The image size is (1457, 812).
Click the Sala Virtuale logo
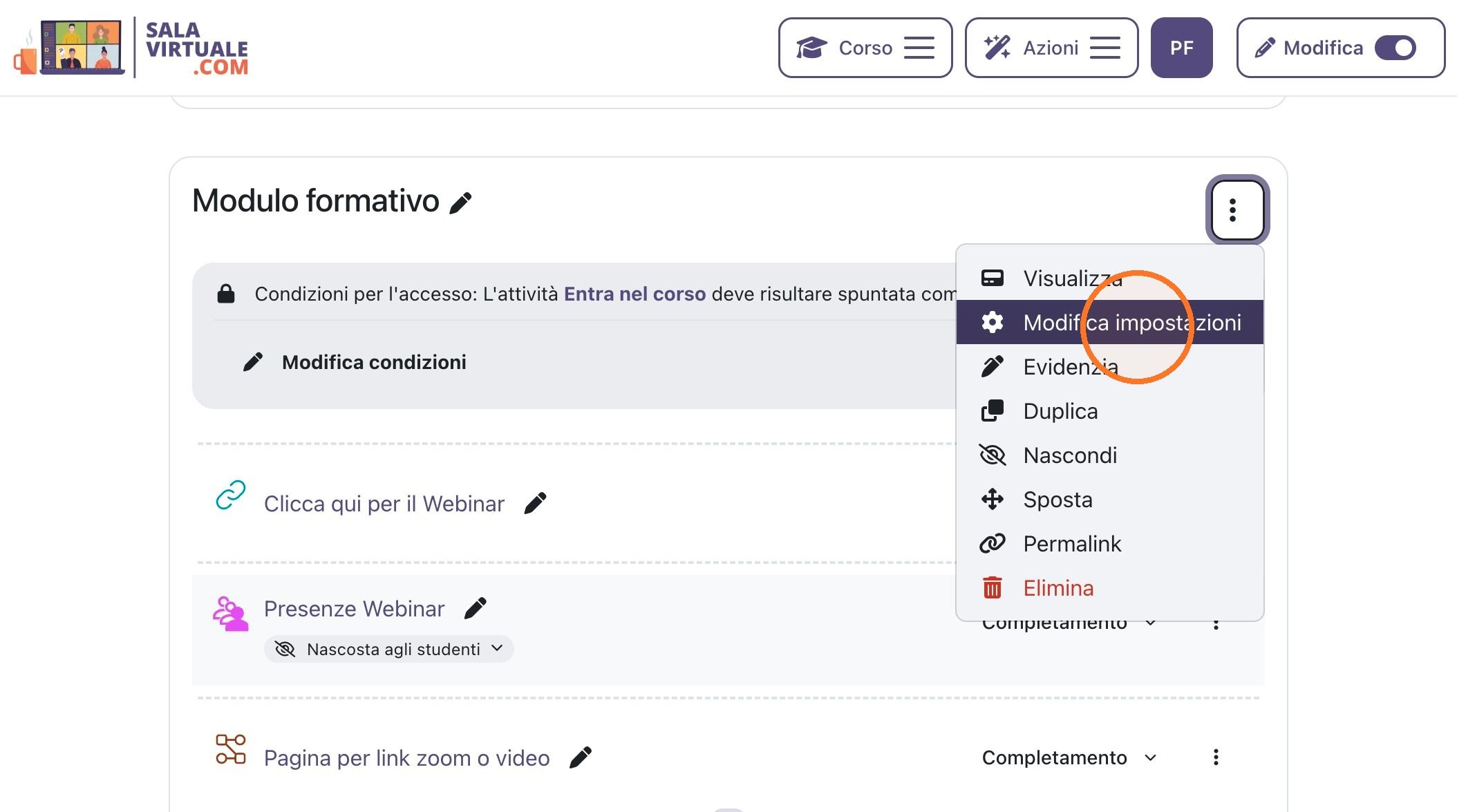pos(131,48)
